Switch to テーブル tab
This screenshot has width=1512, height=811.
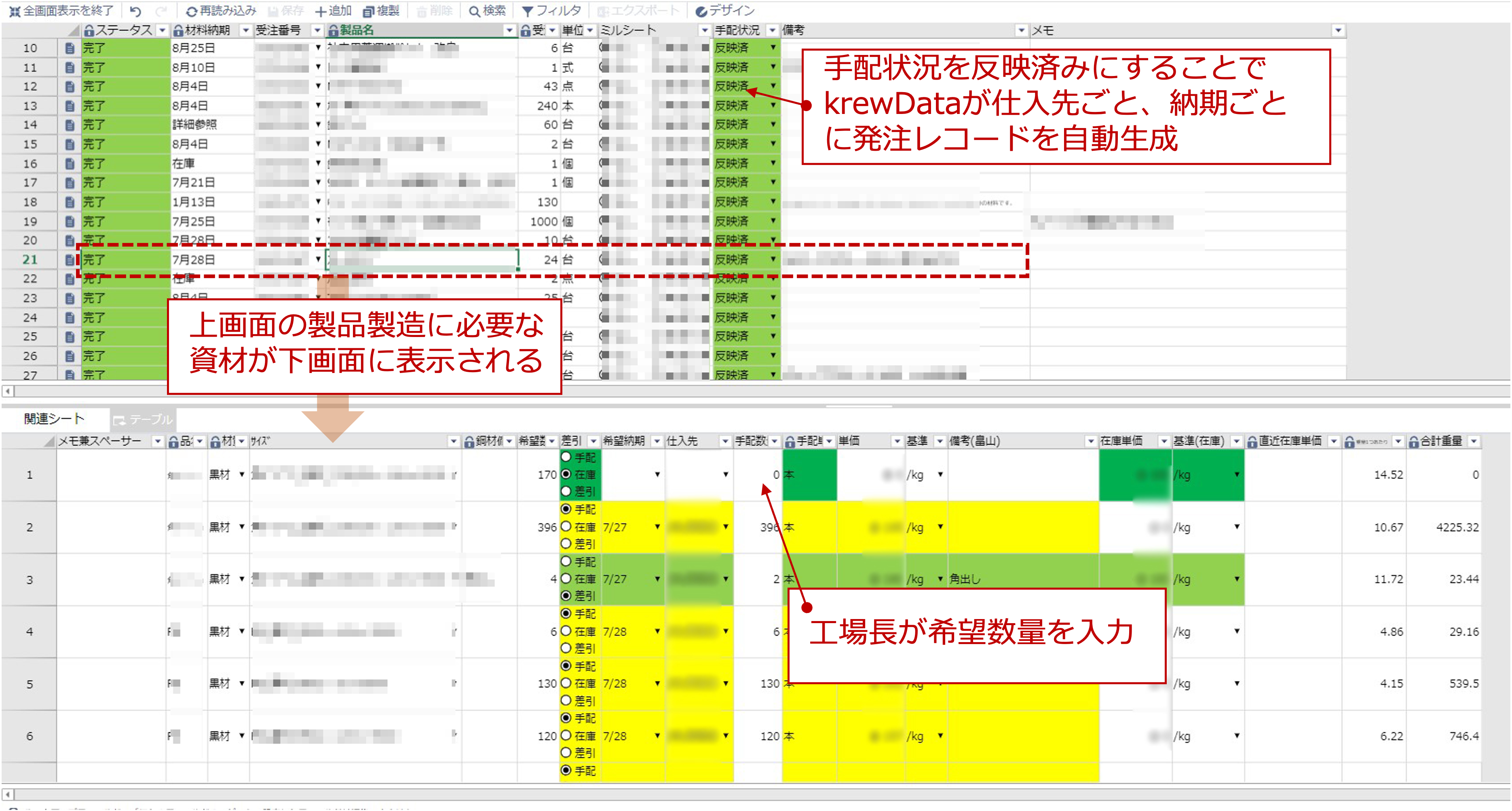[x=144, y=419]
